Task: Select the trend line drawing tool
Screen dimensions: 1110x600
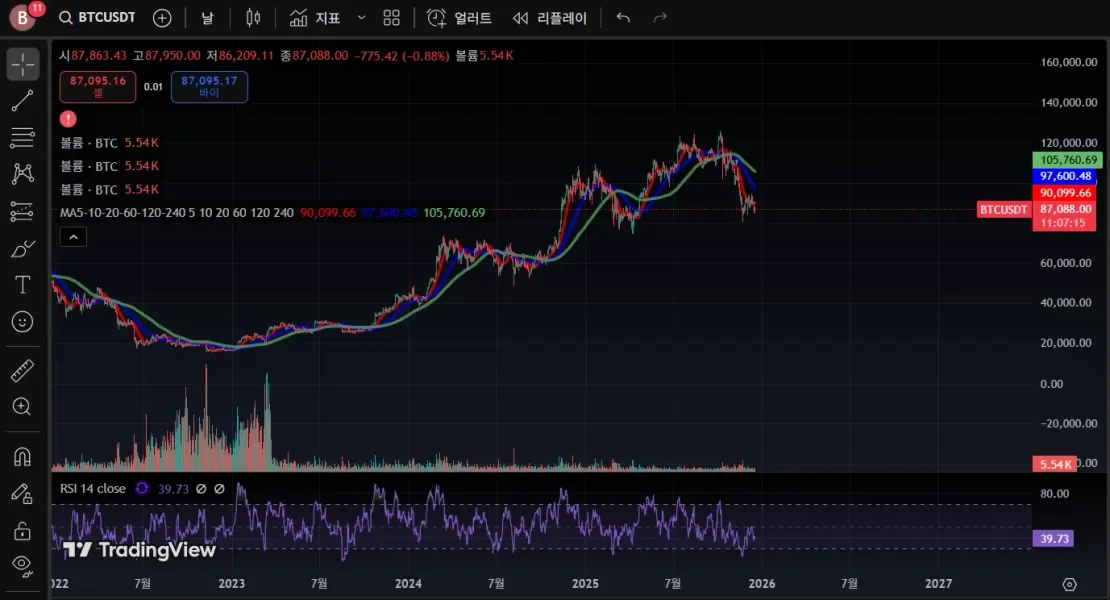Action: pos(22,100)
